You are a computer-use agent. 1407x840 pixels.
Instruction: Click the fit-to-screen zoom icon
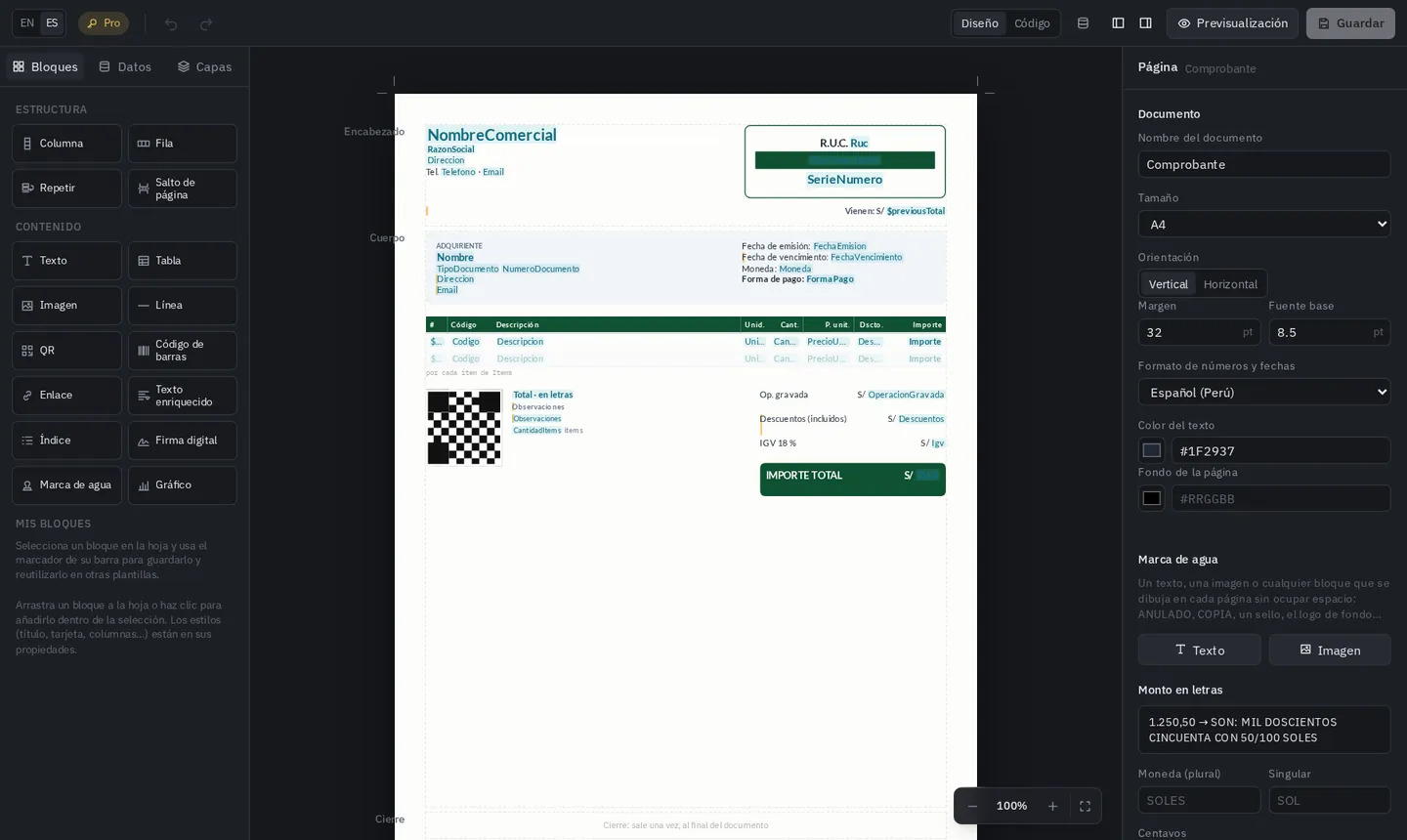click(1085, 806)
